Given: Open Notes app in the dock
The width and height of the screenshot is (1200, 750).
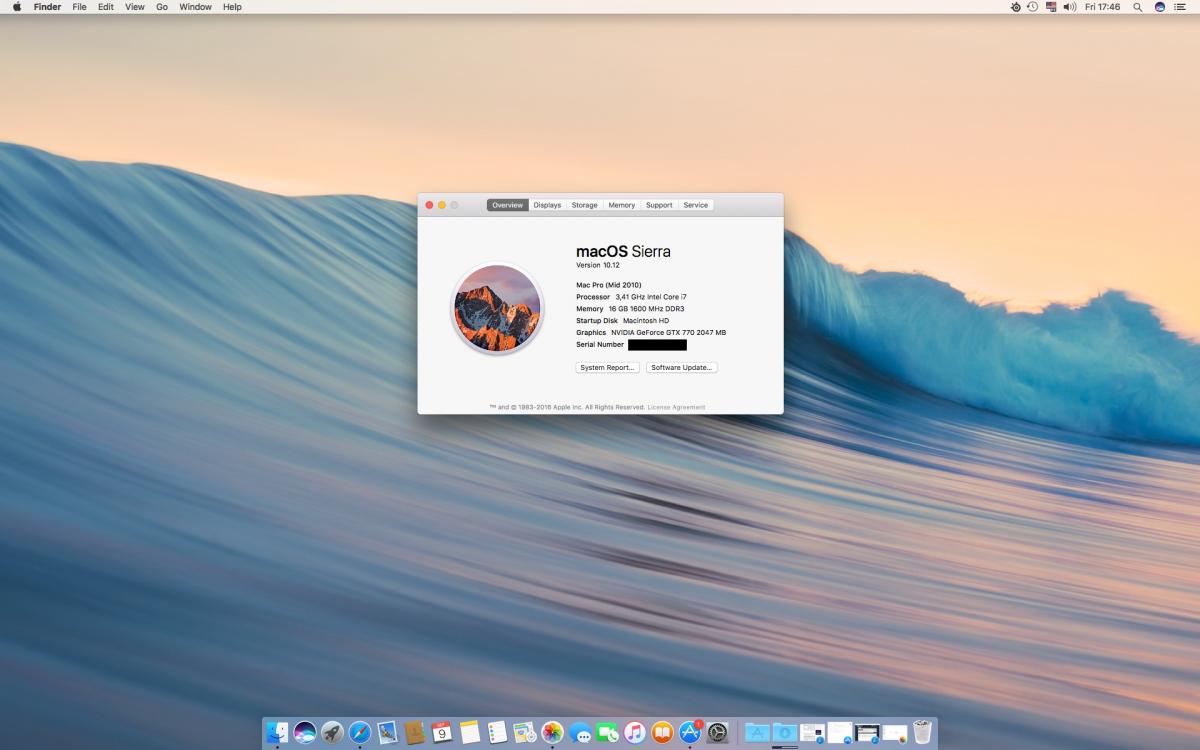Looking at the screenshot, I should [470, 733].
